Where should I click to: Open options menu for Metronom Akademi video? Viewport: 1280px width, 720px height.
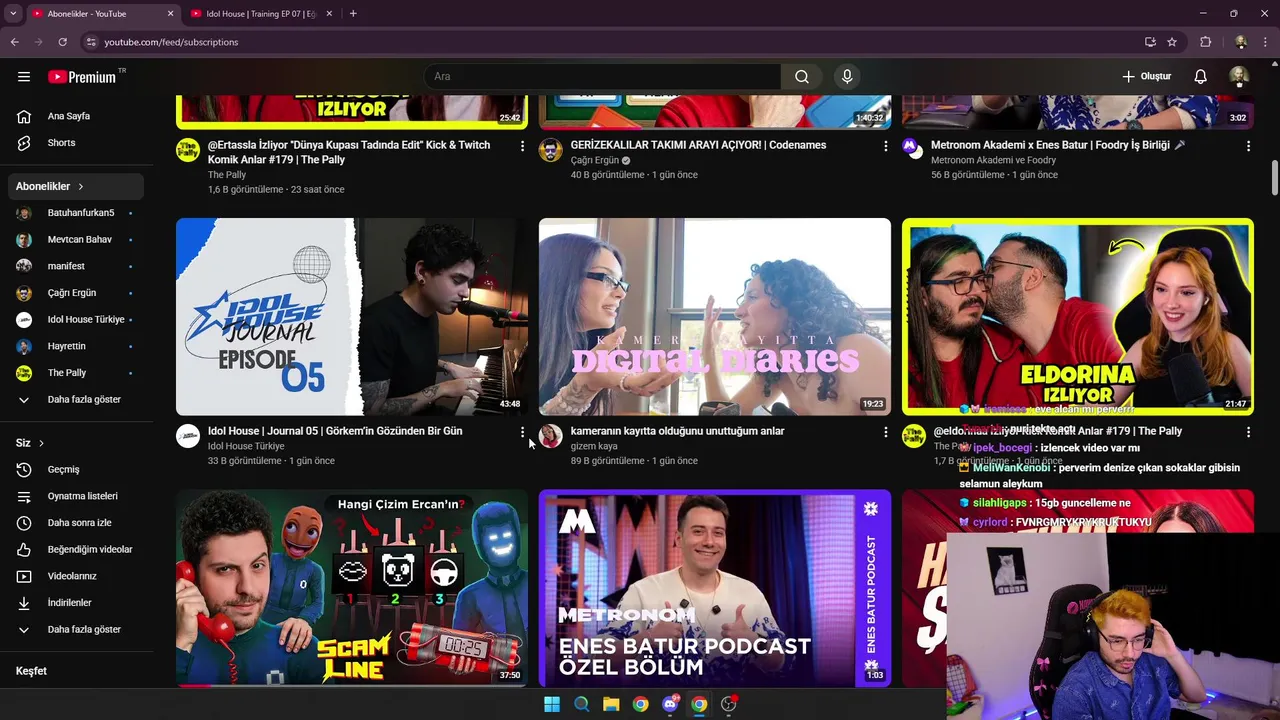coord(1248,146)
